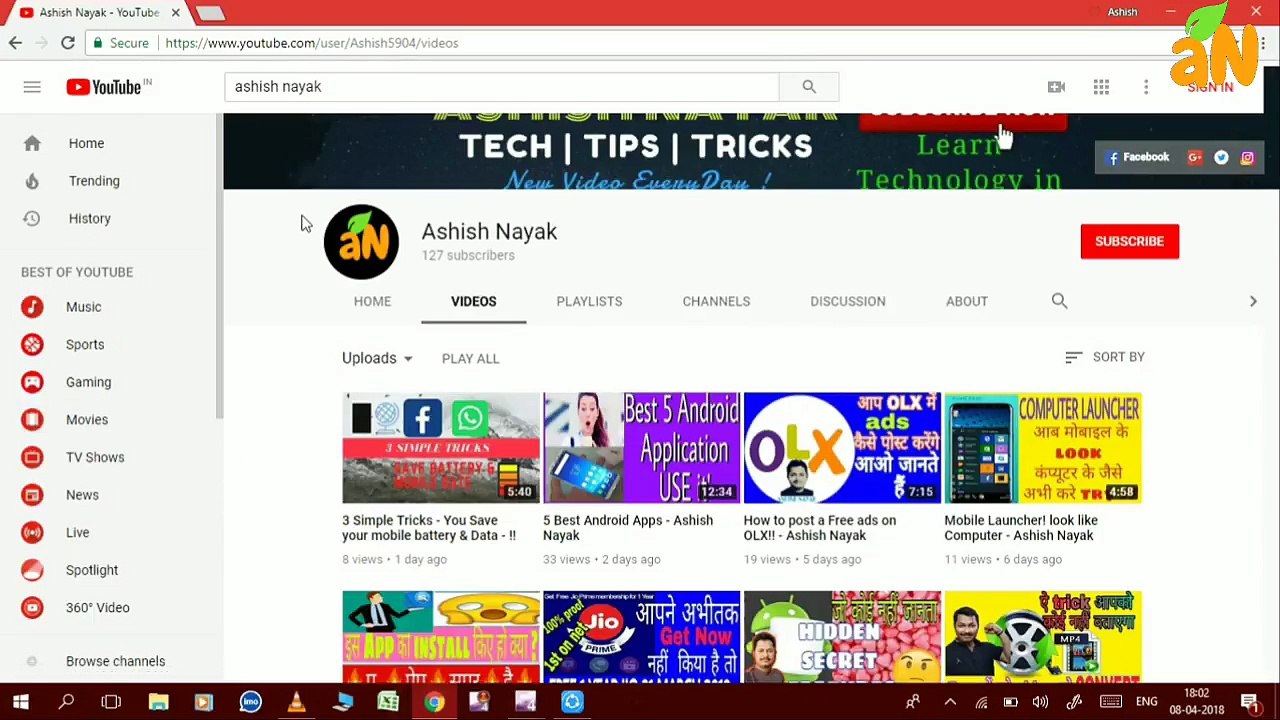Open Browse channels link
1280x720 pixels.
point(115,661)
